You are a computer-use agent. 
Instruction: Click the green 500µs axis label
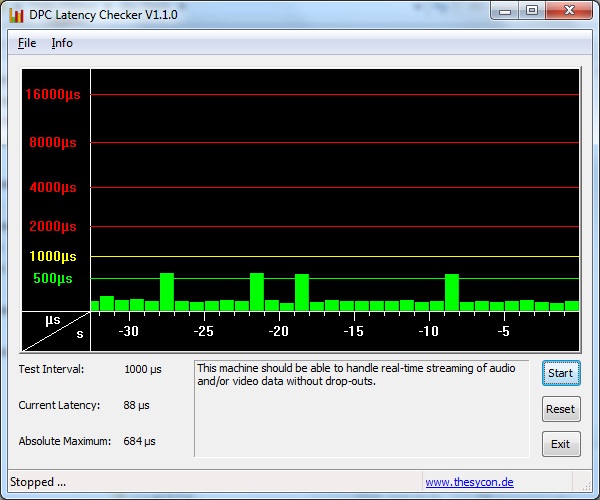[53, 278]
